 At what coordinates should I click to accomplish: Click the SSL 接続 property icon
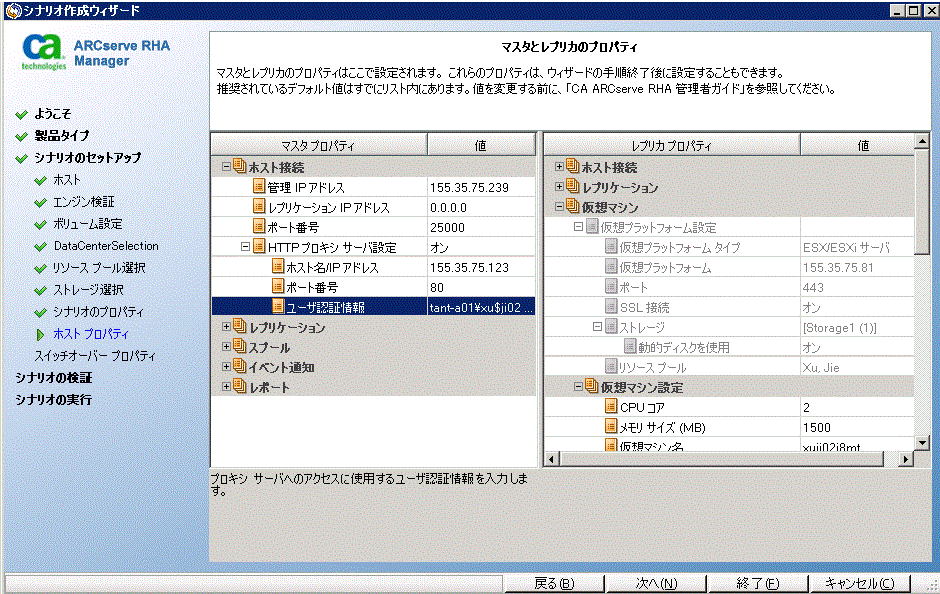click(611, 306)
